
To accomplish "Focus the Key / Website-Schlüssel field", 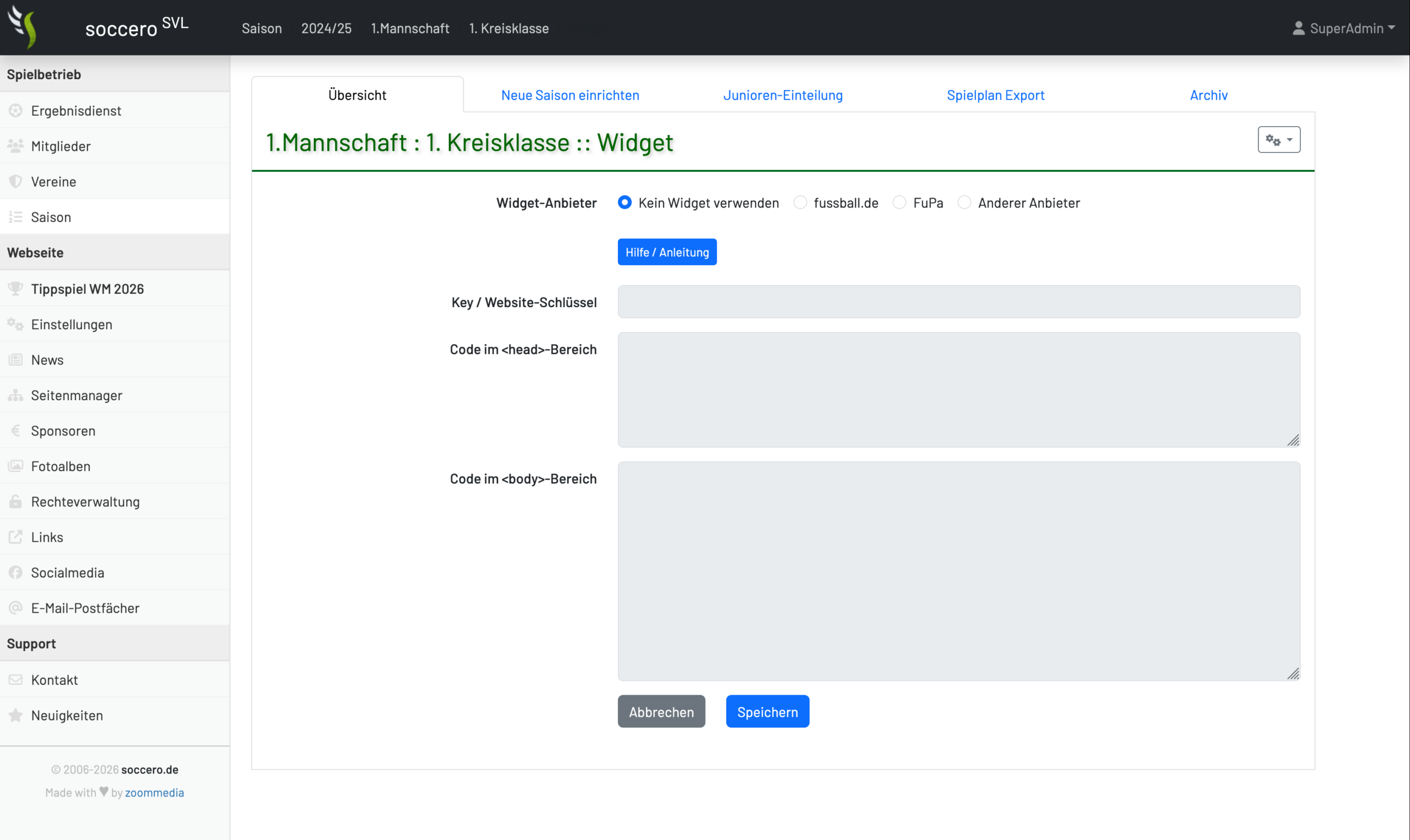I will click(x=959, y=302).
